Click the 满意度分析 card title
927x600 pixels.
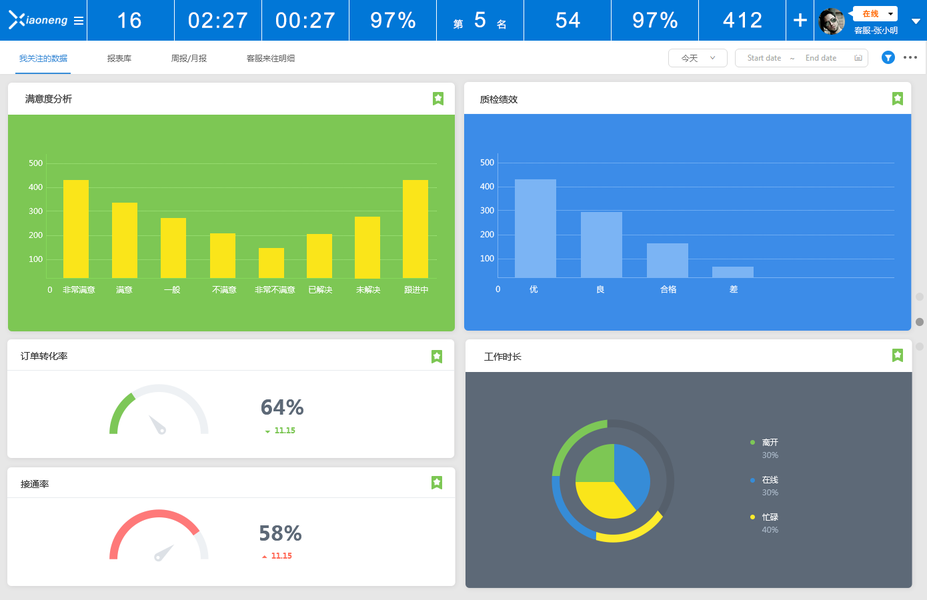click(x=48, y=99)
